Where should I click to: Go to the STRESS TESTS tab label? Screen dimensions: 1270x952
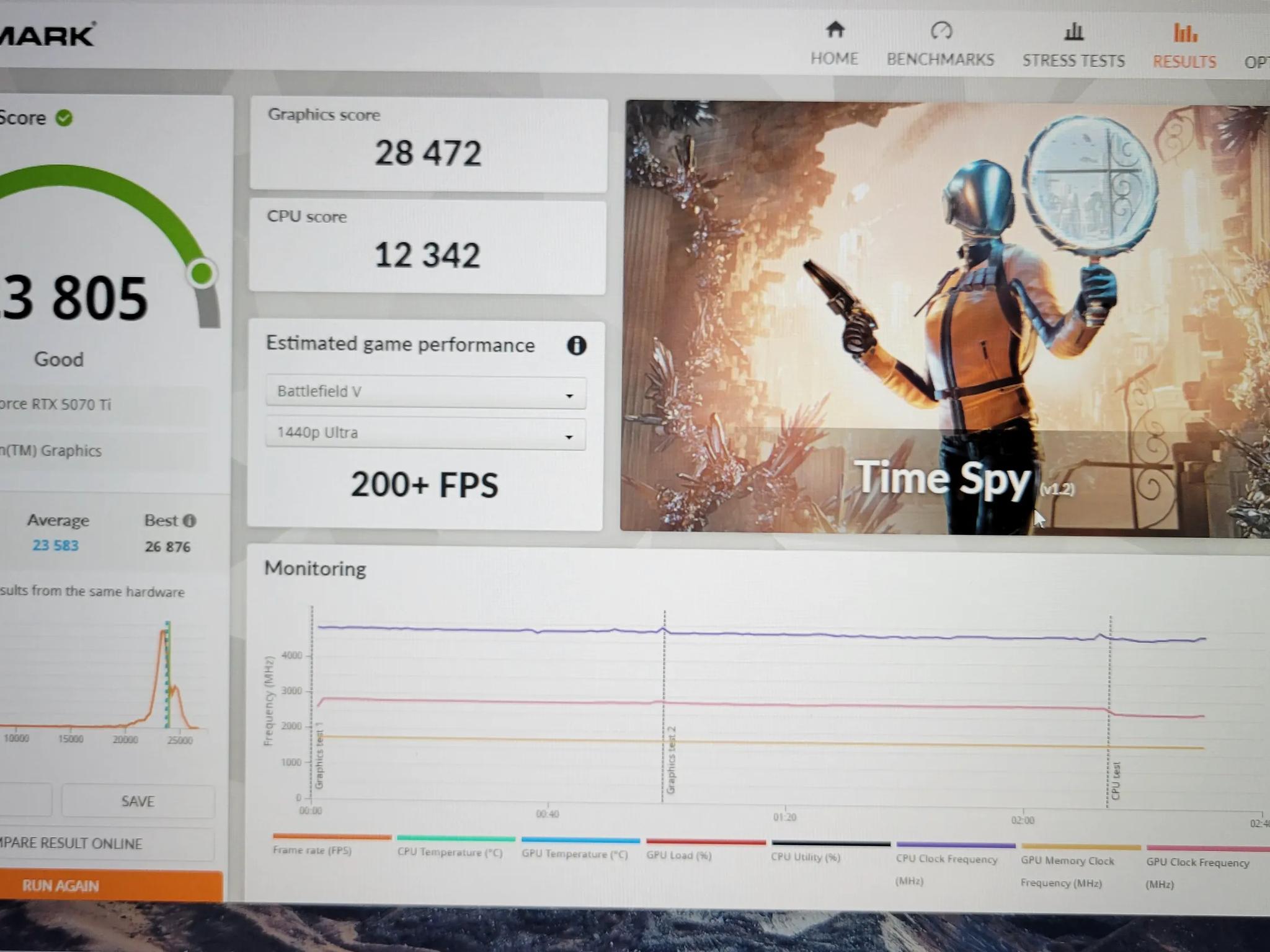[x=1073, y=61]
